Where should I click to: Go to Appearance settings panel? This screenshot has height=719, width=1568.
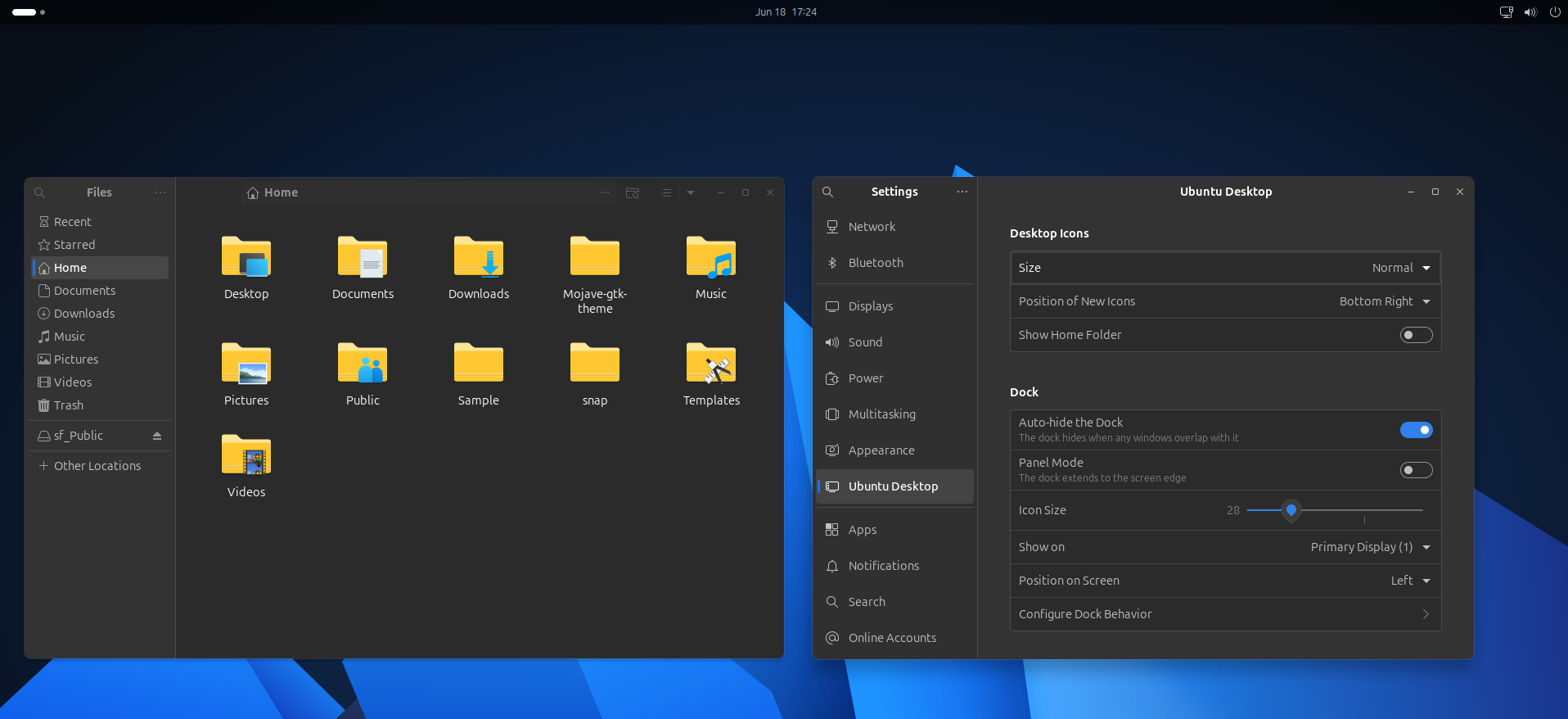pyautogui.click(x=881, y=450)
